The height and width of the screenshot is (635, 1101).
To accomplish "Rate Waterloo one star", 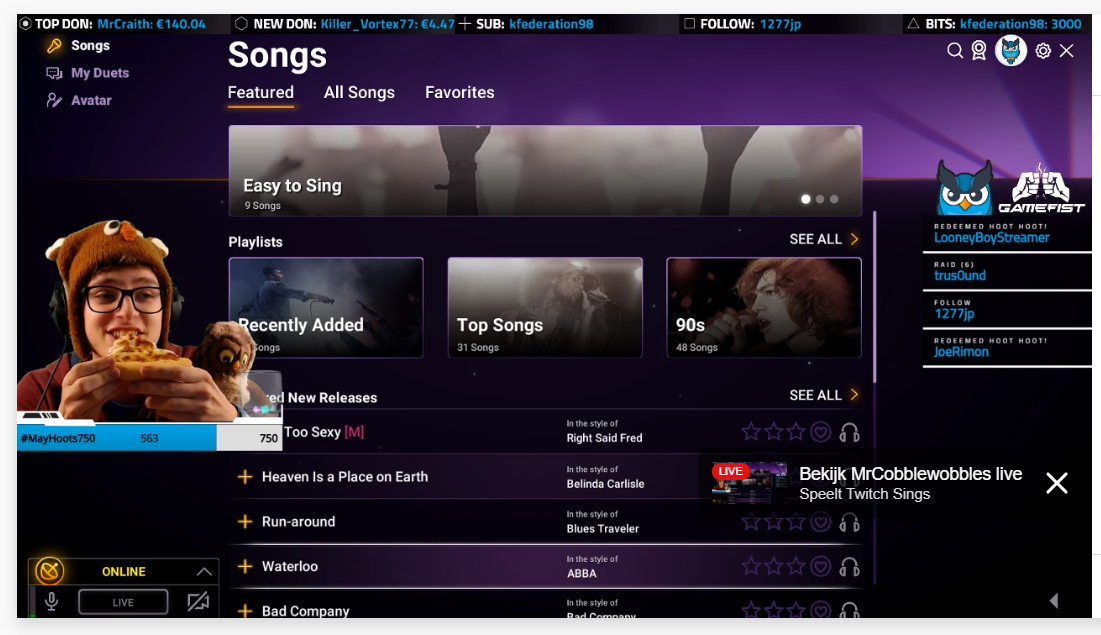I will (751, 566).
